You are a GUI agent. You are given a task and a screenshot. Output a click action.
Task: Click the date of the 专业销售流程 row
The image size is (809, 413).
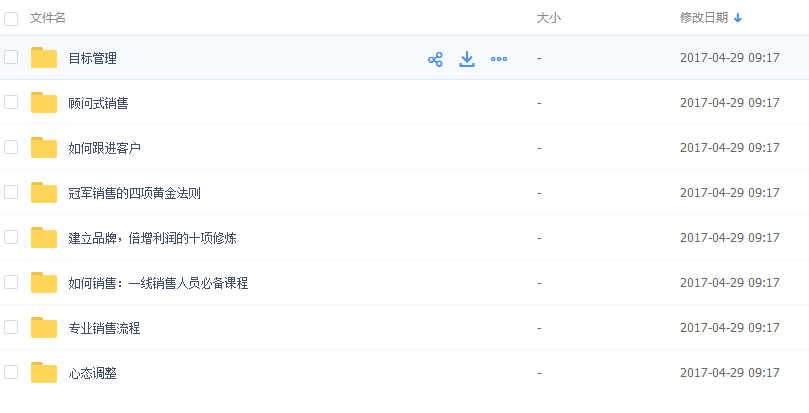coord(730,327)
